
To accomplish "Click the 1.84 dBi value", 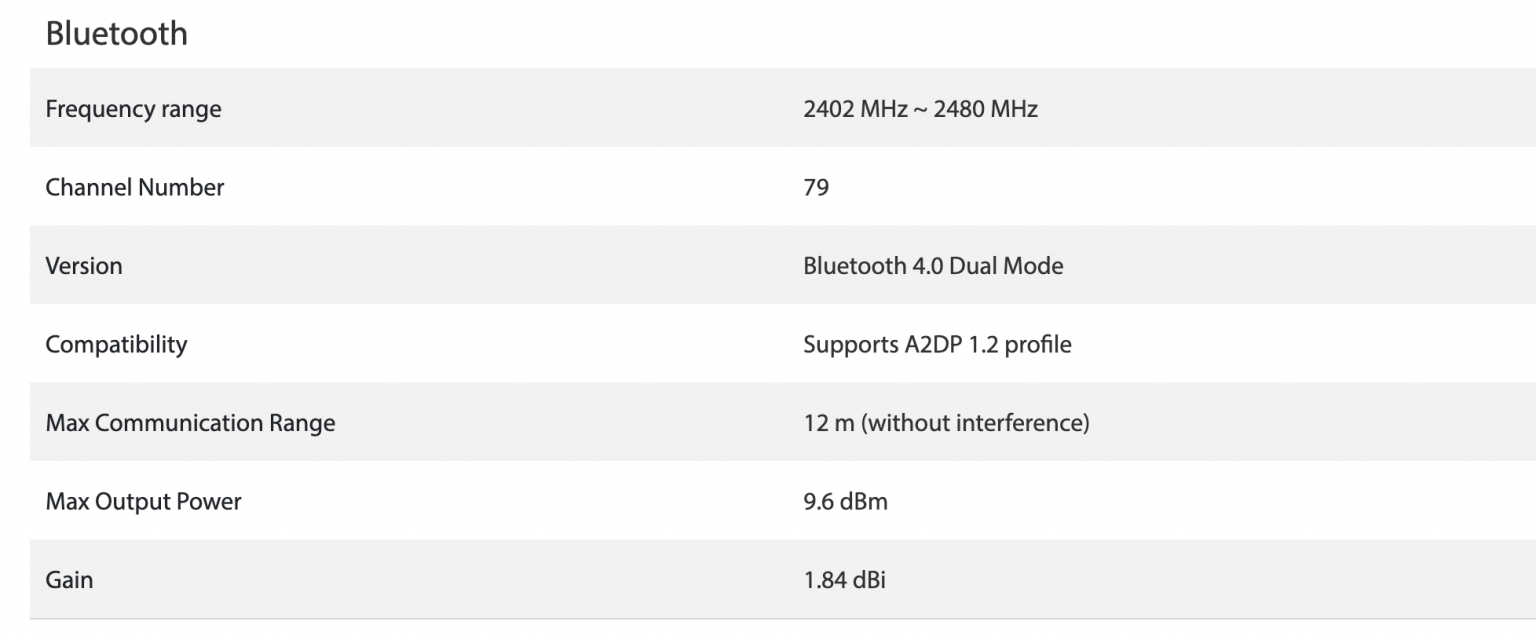I will point(844,579).
